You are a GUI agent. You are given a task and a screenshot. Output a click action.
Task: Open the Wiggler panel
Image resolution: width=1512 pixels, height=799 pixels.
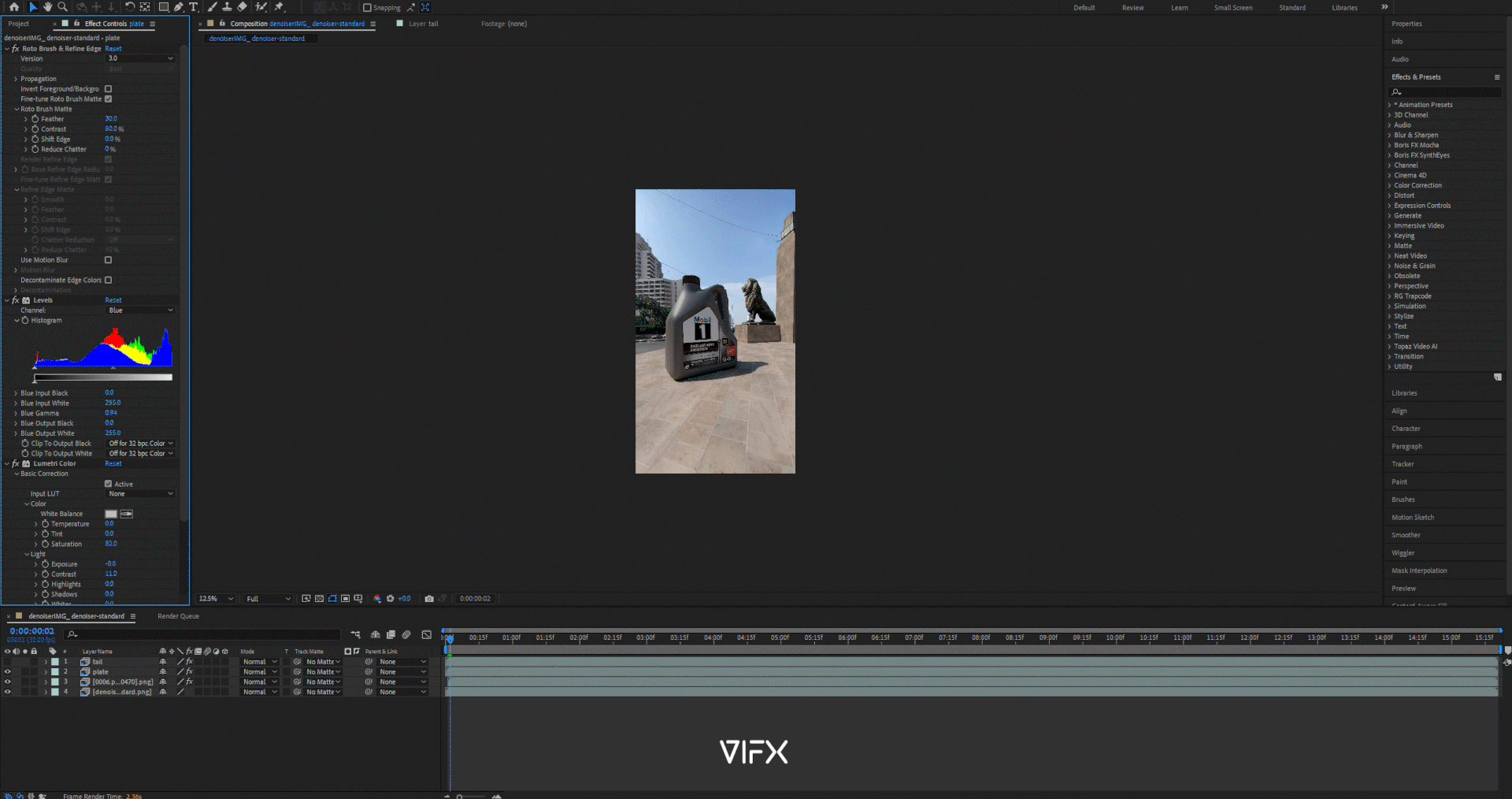coord(1403,553)
